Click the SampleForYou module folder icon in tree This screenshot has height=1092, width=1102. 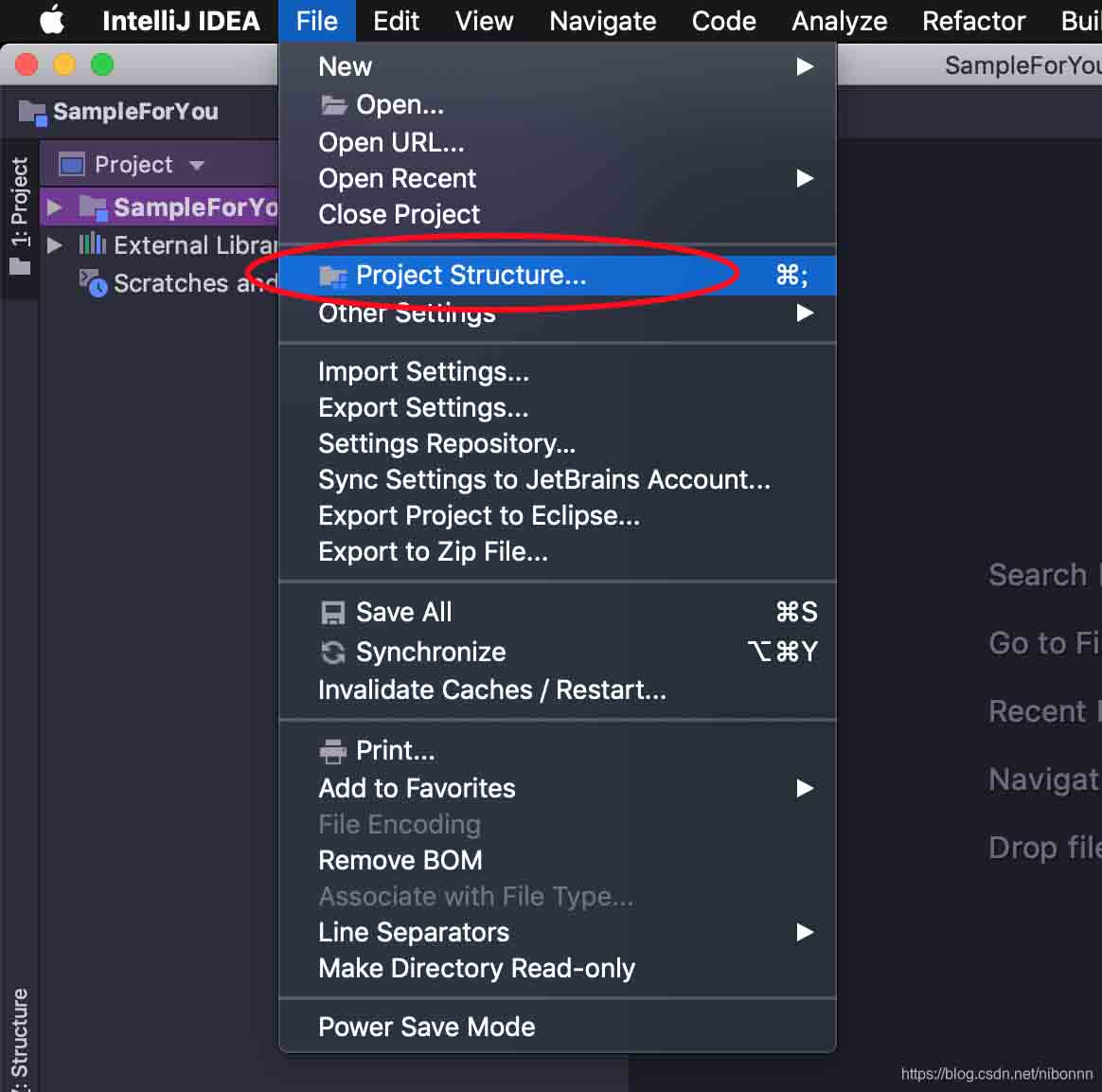[x=93, y=207]
